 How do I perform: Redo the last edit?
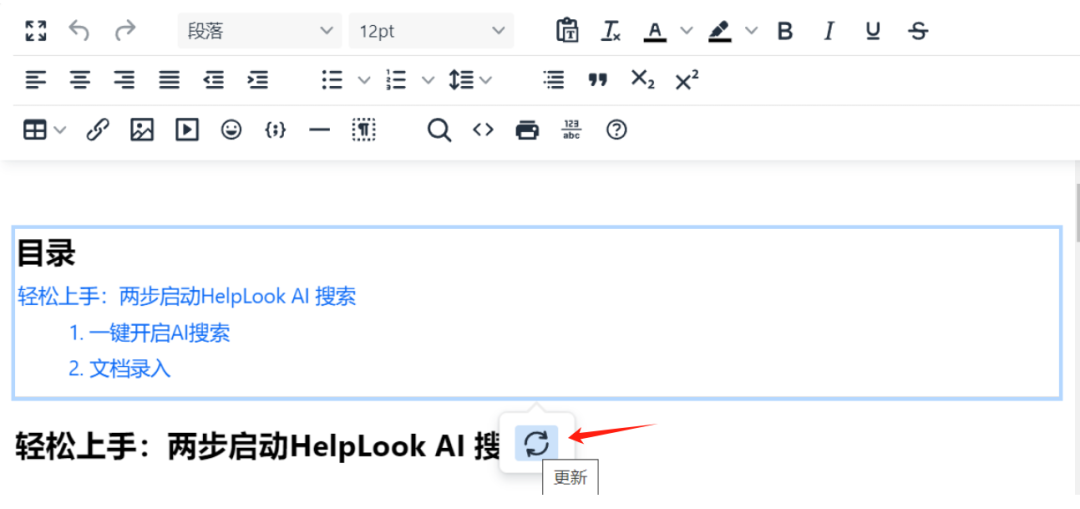(125, 31)
